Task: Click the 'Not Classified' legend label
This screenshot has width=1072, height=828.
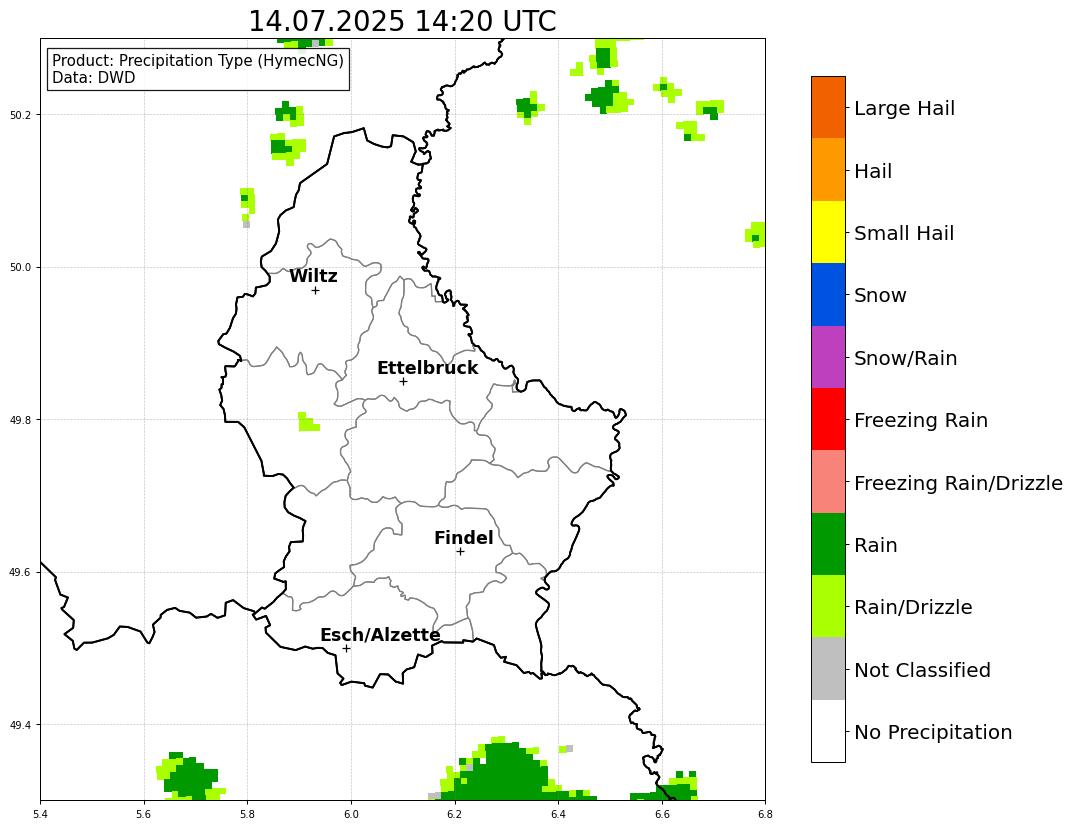Action: coord(922,670)
